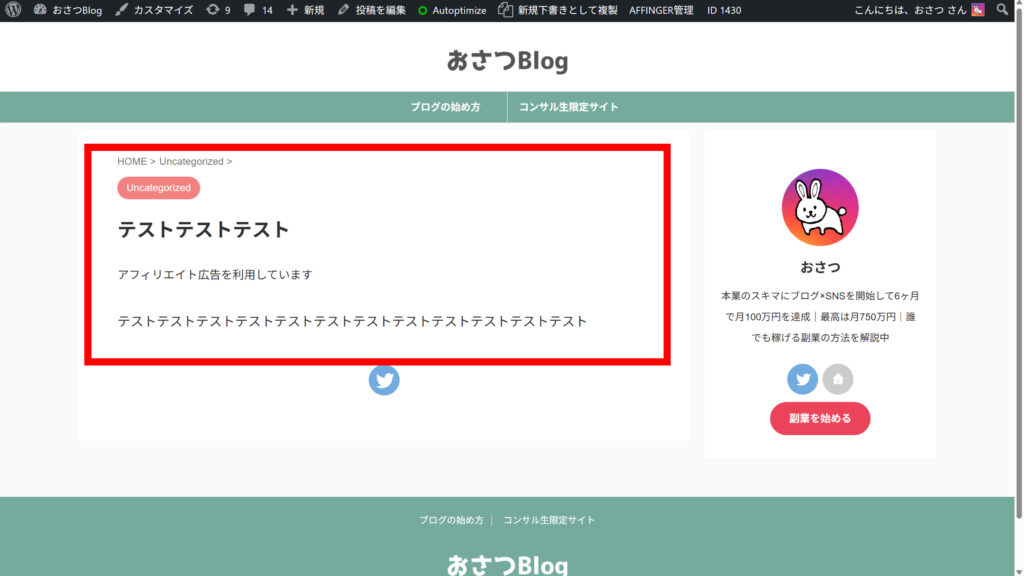This screenshot has height=576, width=1024.
Task: Open the コンサル生限定サイト footer link
Action: (549, 520)
